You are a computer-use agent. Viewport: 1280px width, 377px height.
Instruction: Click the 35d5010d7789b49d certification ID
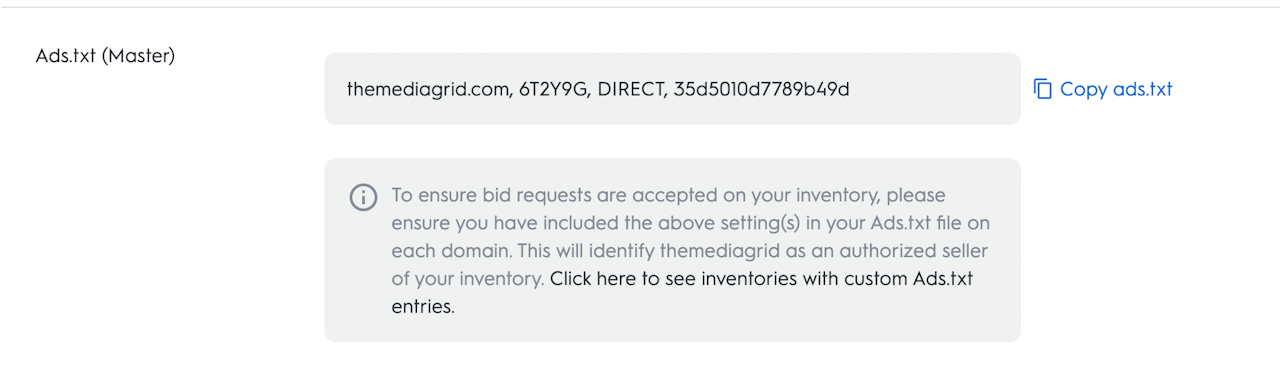(x=761, y=89)
